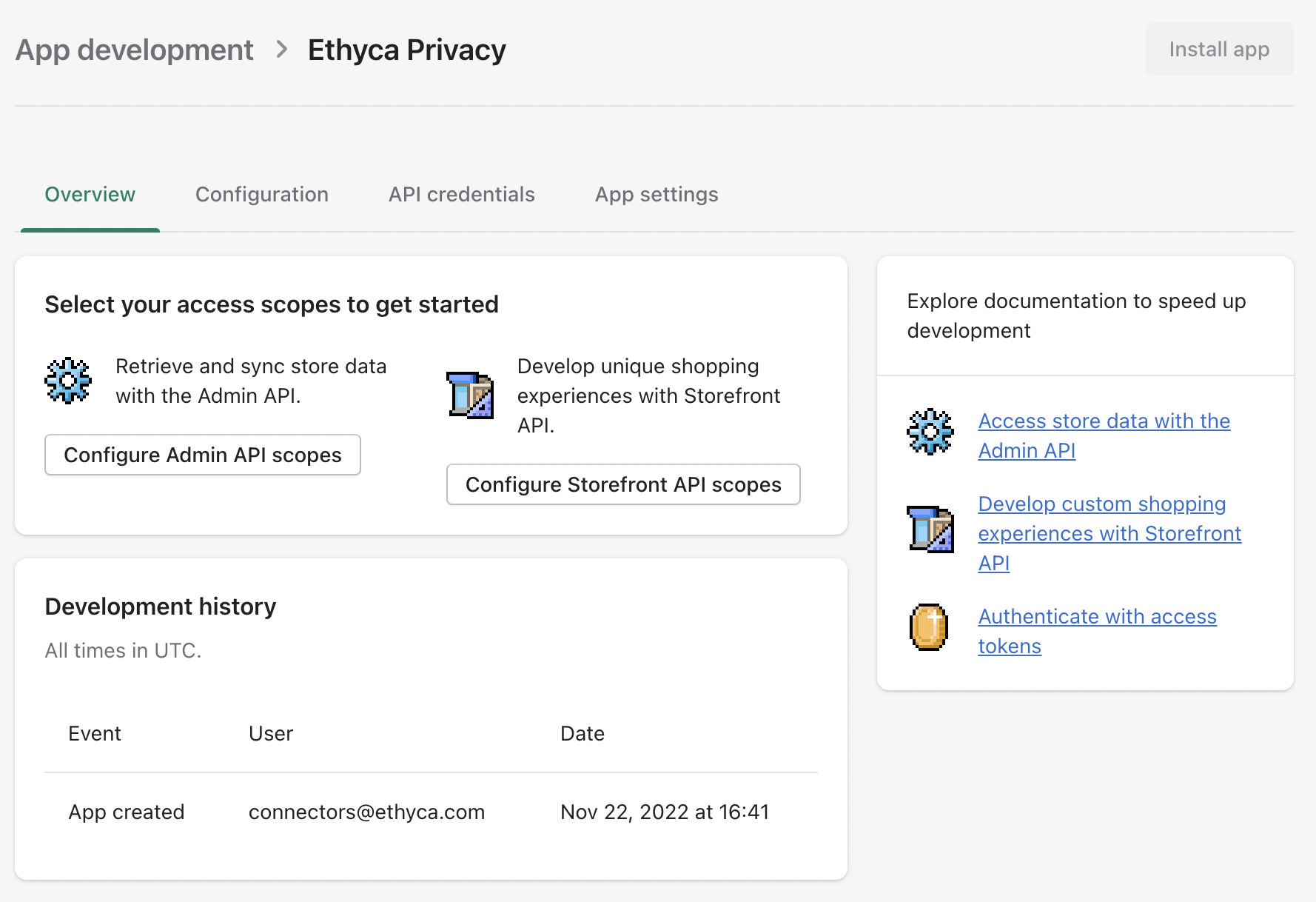This screenshot has height=902, width=1316.
Task: Click the Storefront API column-and-ruler icon
Action: click(x=470, y=395)
